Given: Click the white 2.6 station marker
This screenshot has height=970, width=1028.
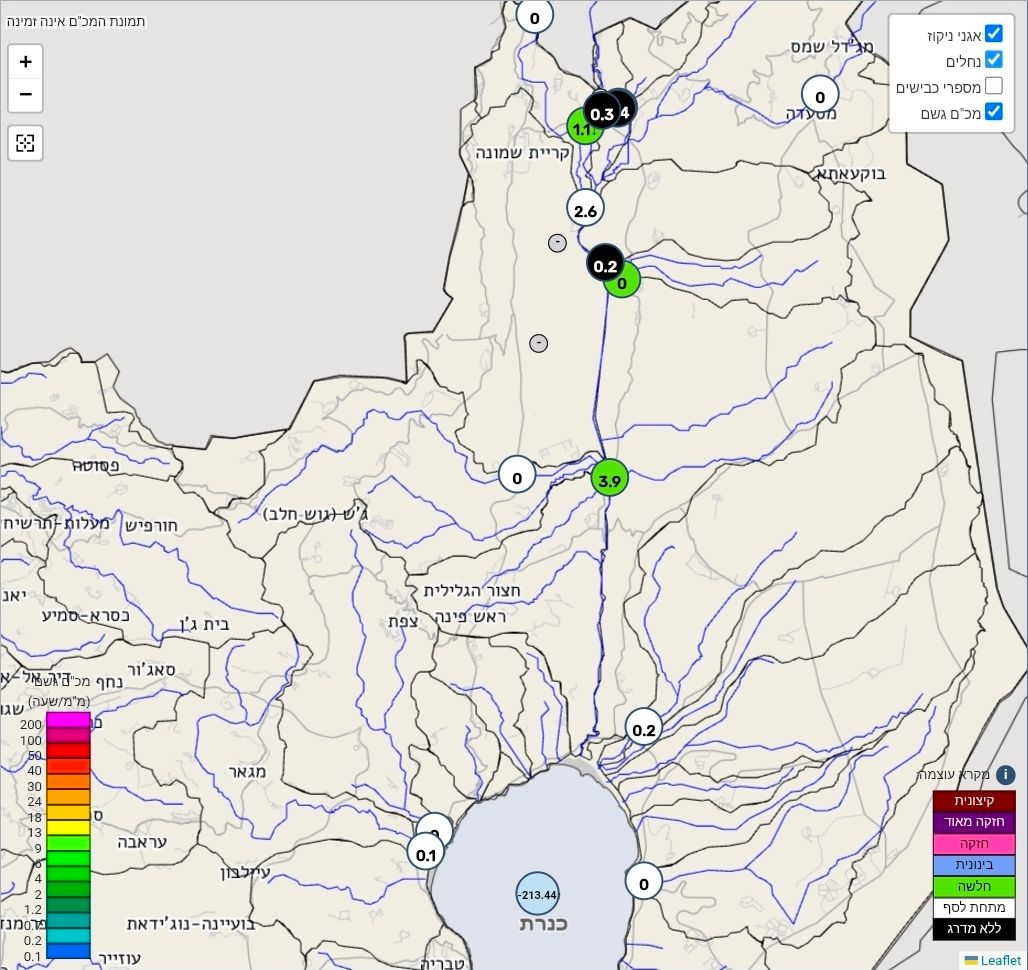Looking at the screenshot, I should coord(586,210).
